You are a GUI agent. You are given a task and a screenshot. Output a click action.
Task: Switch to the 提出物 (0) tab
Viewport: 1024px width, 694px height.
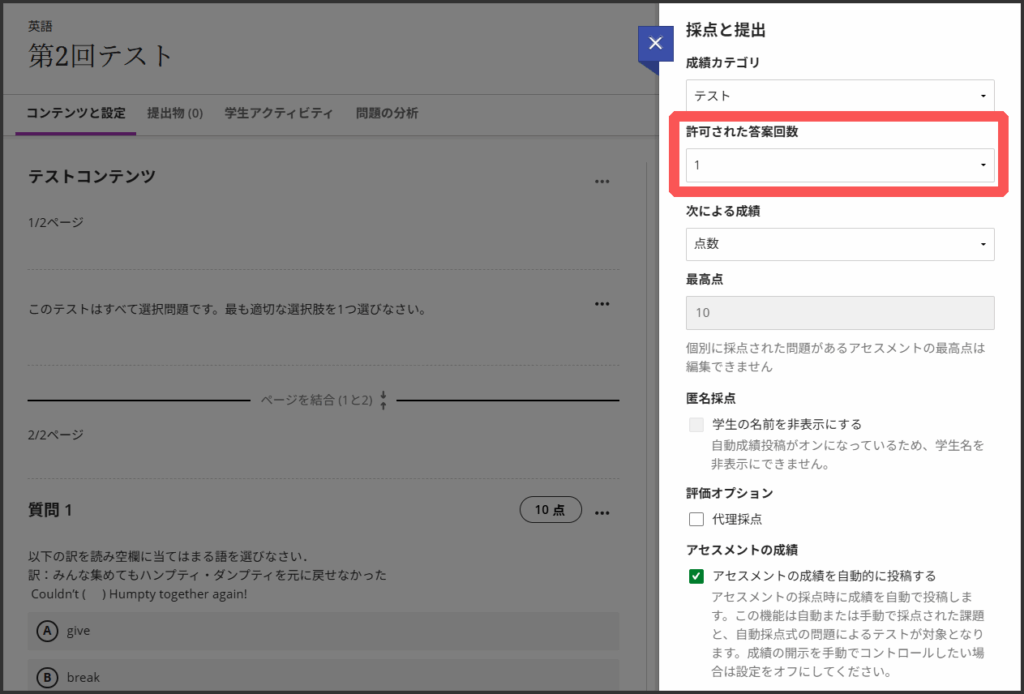(175, 113)
